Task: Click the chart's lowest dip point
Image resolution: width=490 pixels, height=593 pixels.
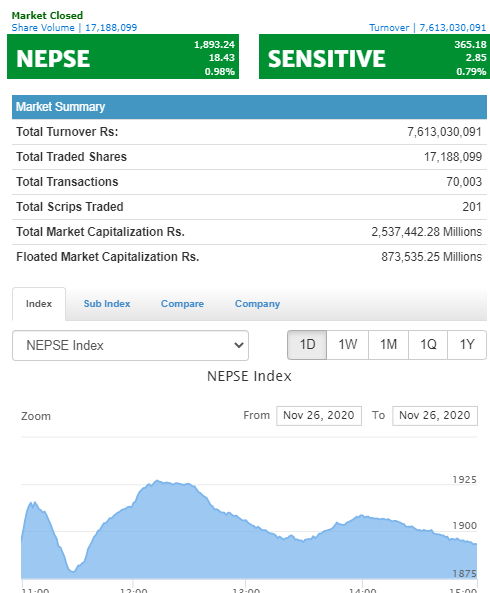Action: [72, 571]
